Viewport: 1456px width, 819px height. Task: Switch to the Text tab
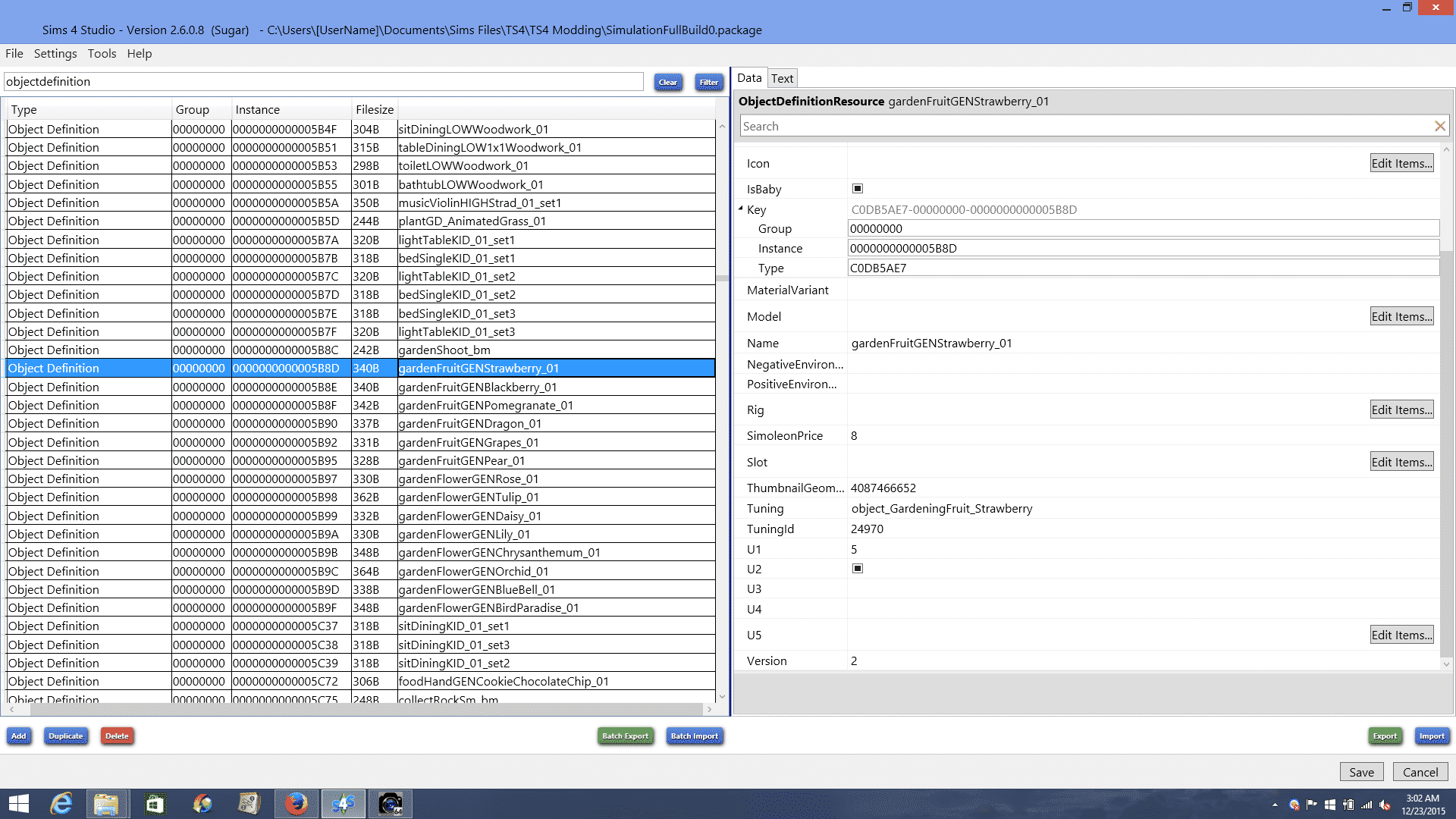point(782,77)
